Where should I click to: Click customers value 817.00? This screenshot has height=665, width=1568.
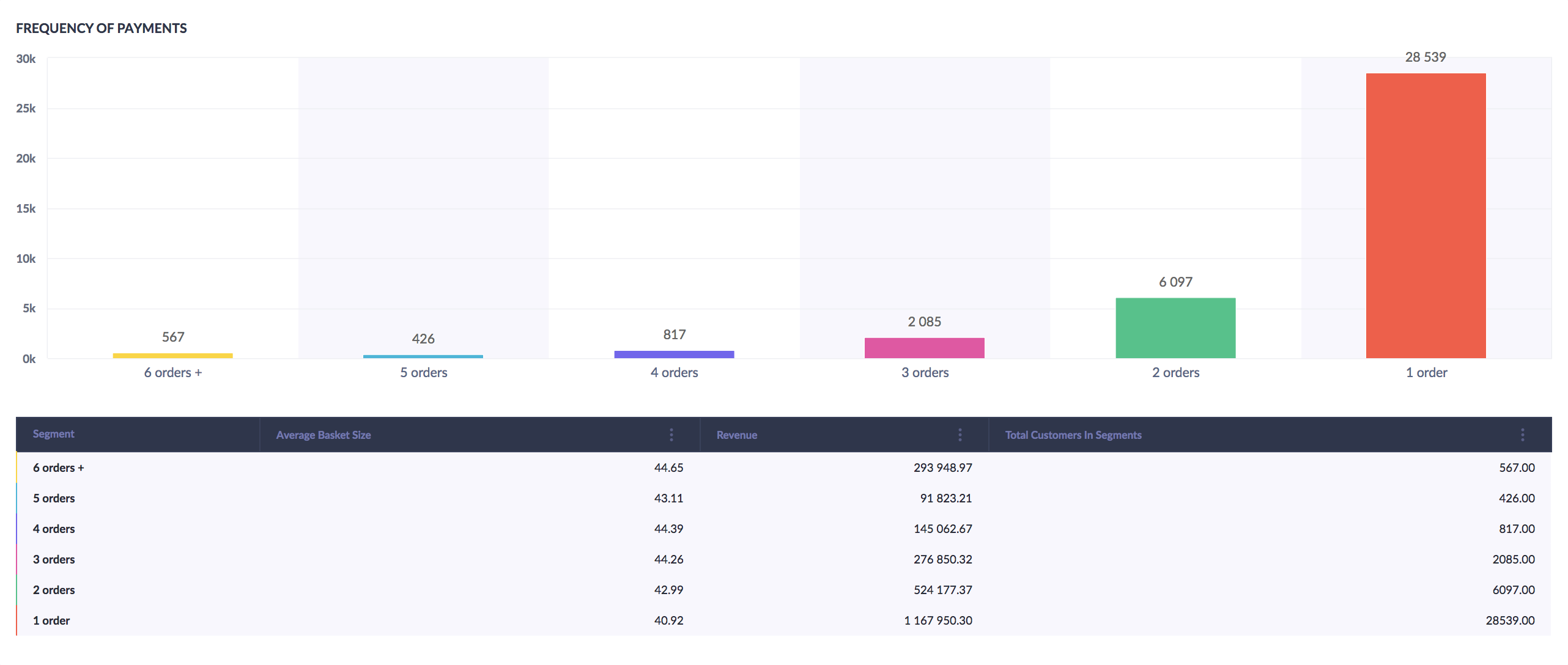tap(1517, 529)
